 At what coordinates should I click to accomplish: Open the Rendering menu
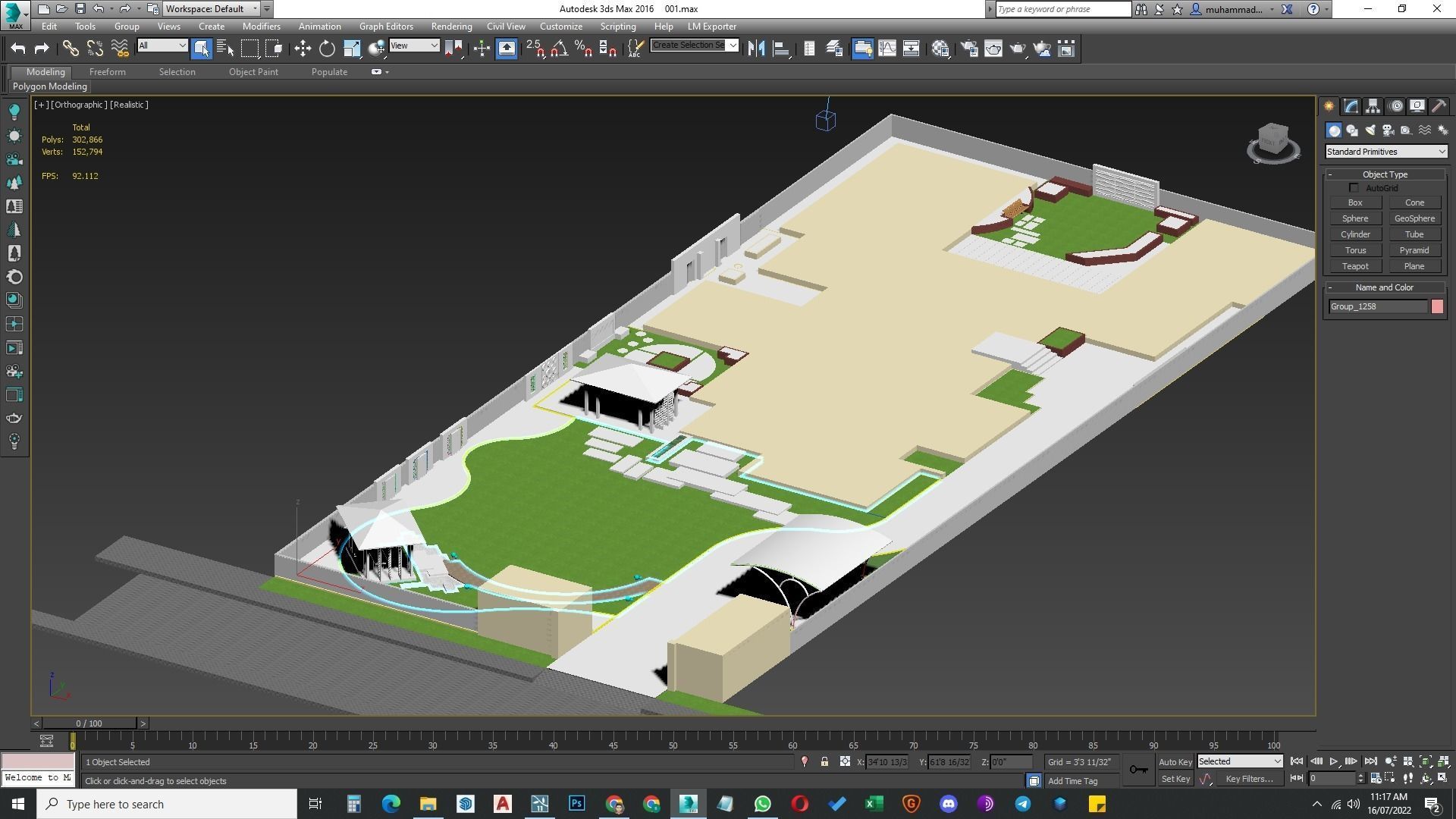(451, 27)
